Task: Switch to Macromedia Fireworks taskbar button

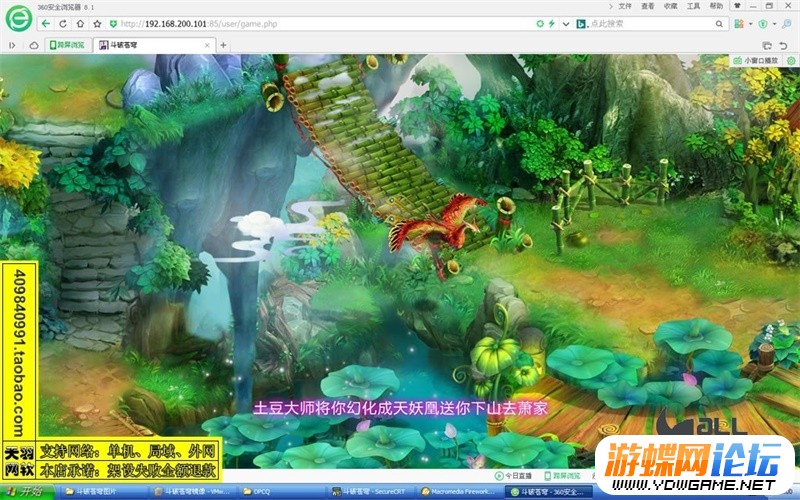Action: (460, 492)
